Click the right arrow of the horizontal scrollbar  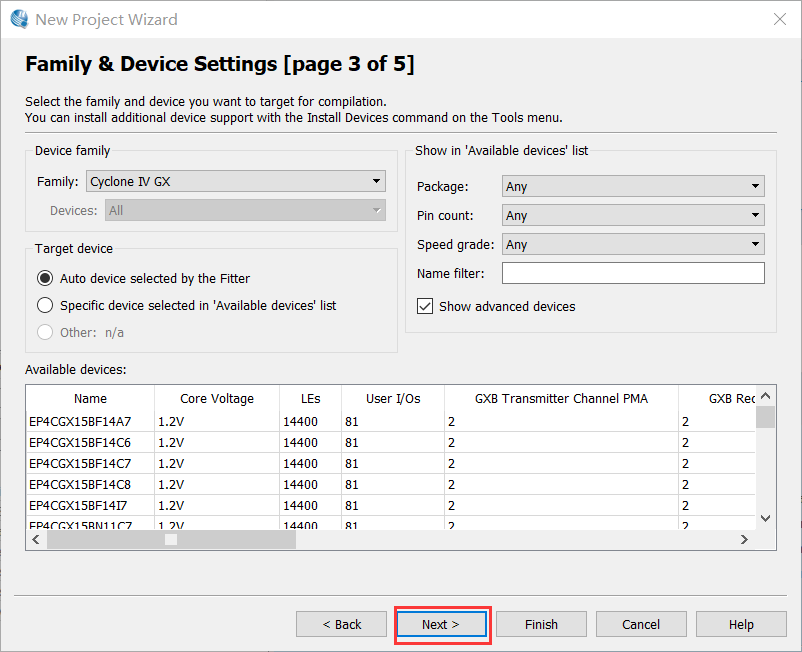(x=744, y=539)
